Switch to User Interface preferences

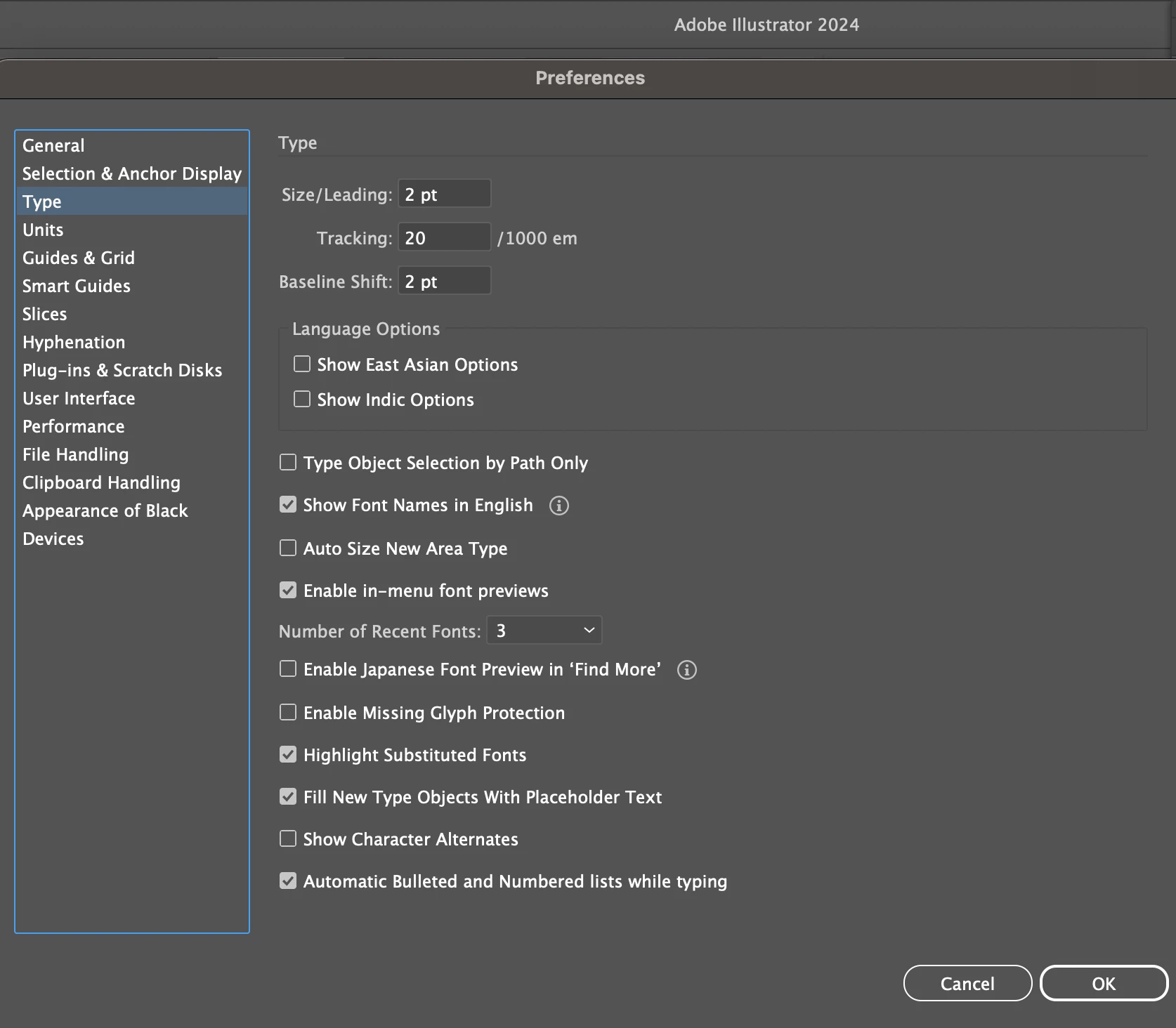click(132, 398)
